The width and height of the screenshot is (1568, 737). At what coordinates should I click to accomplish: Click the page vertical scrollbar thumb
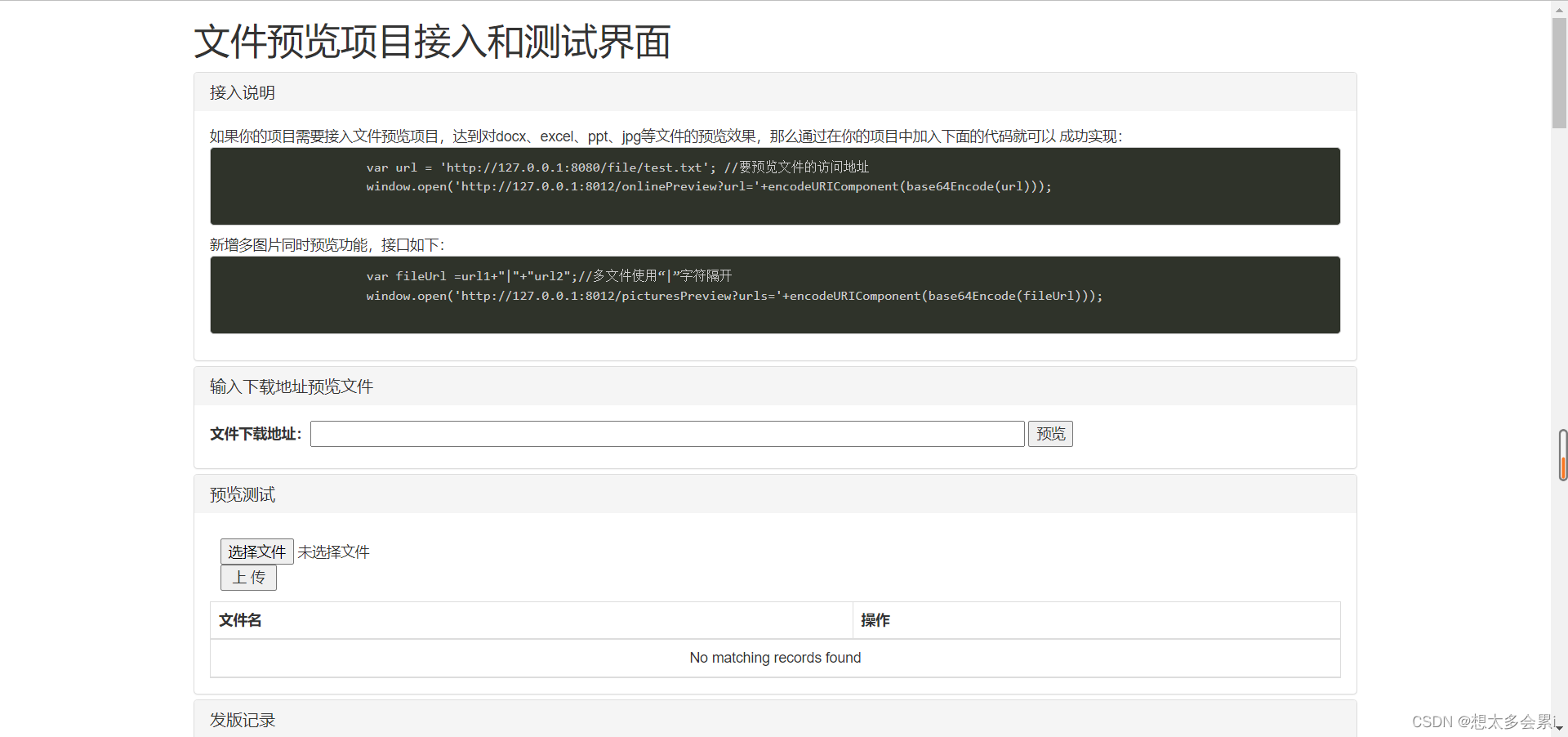click(x=1559, y=72)
